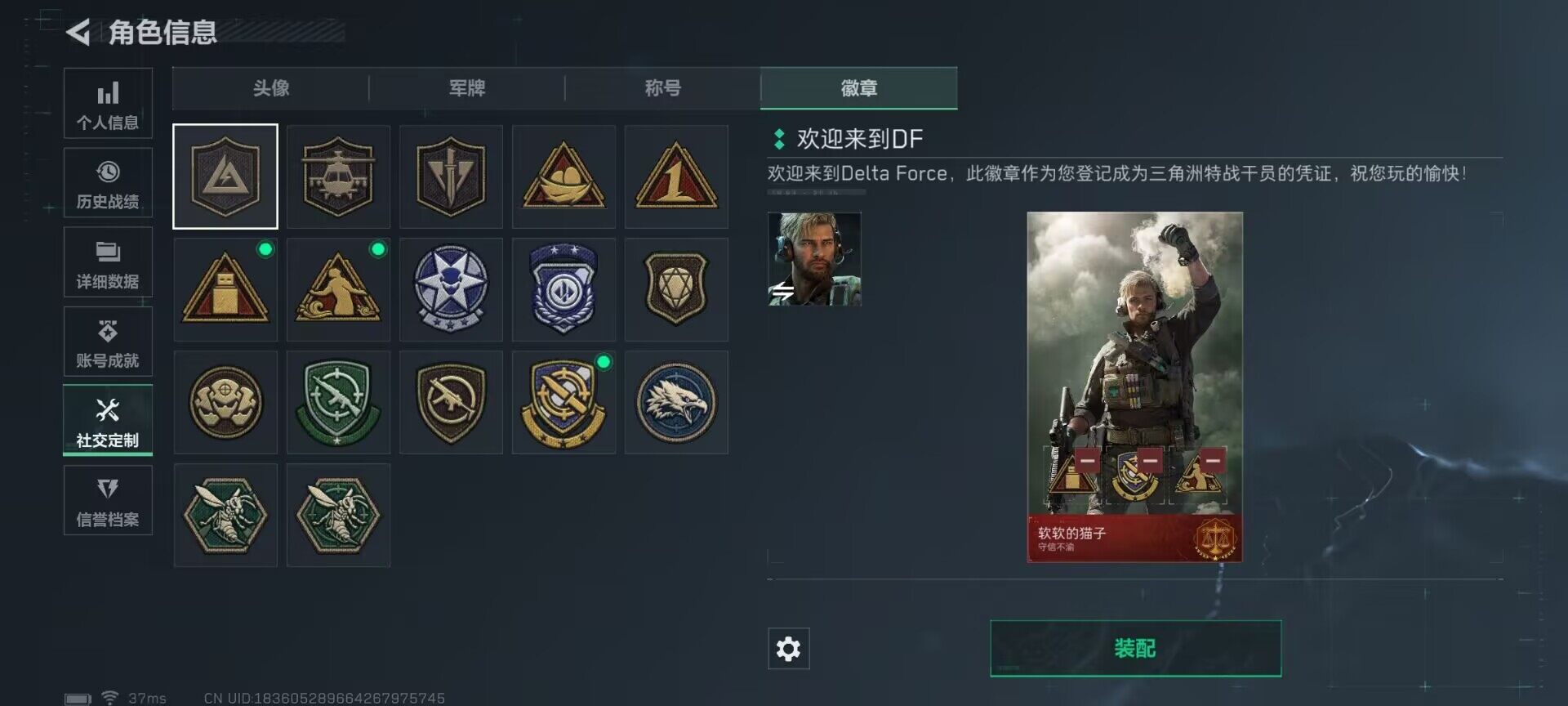The height and width of the screenshot is (706, 1568).
Task: Select the first hornet hexagon badge
Action: click(225, 515)
